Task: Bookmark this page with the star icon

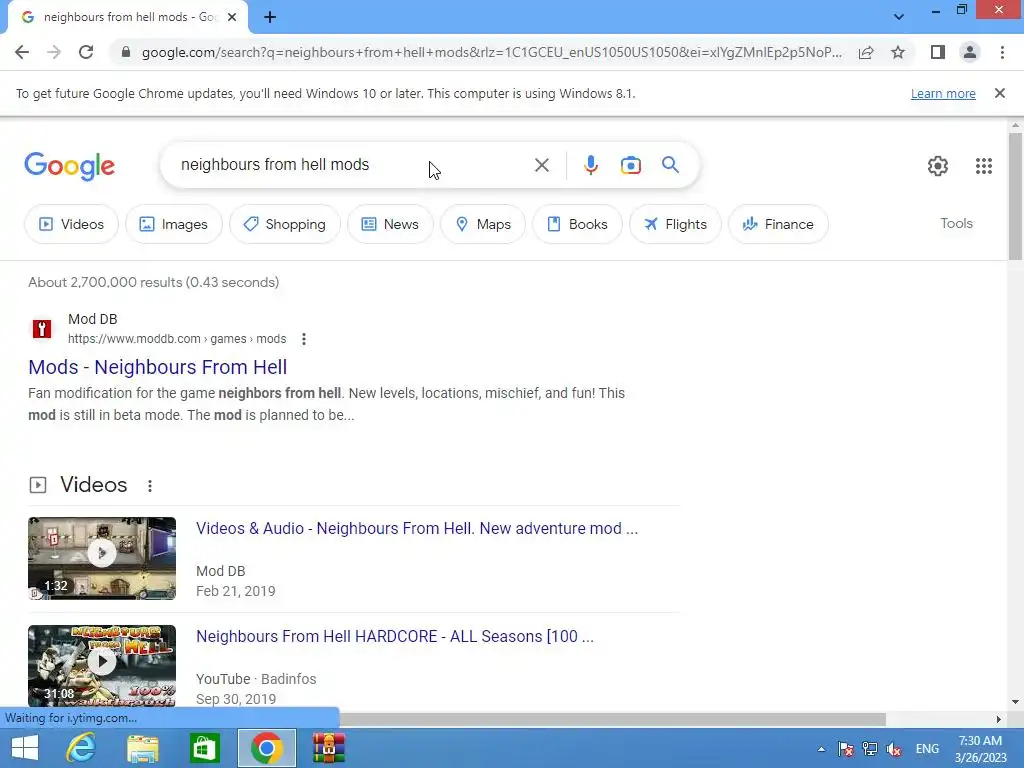Action: click(x=898, y=52)
